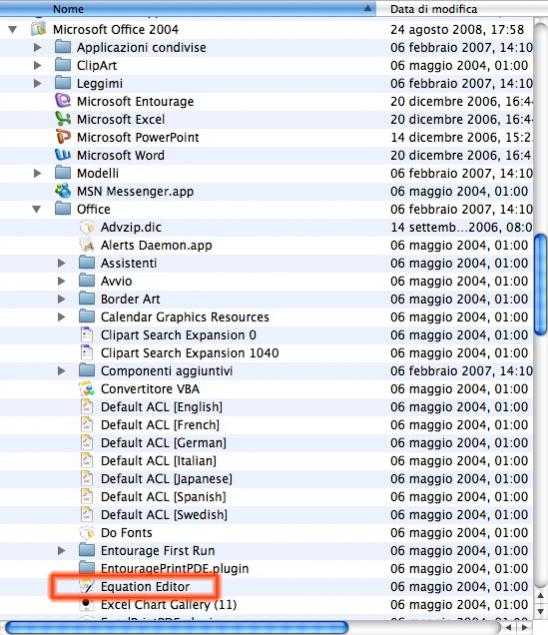Expand the Applicazioni condivise folder

[37, 47]
